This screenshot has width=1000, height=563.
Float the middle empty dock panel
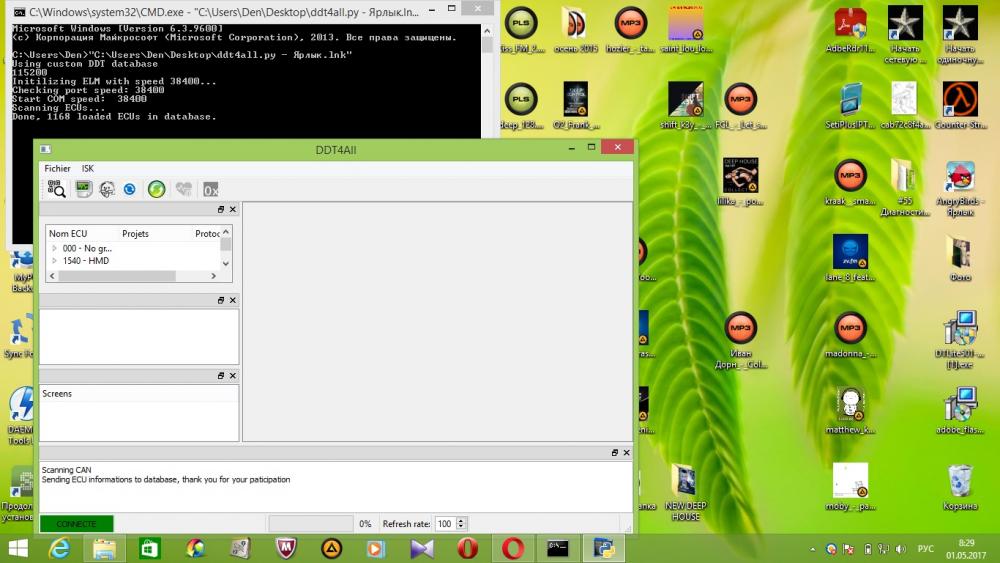[x=221, y=300]
